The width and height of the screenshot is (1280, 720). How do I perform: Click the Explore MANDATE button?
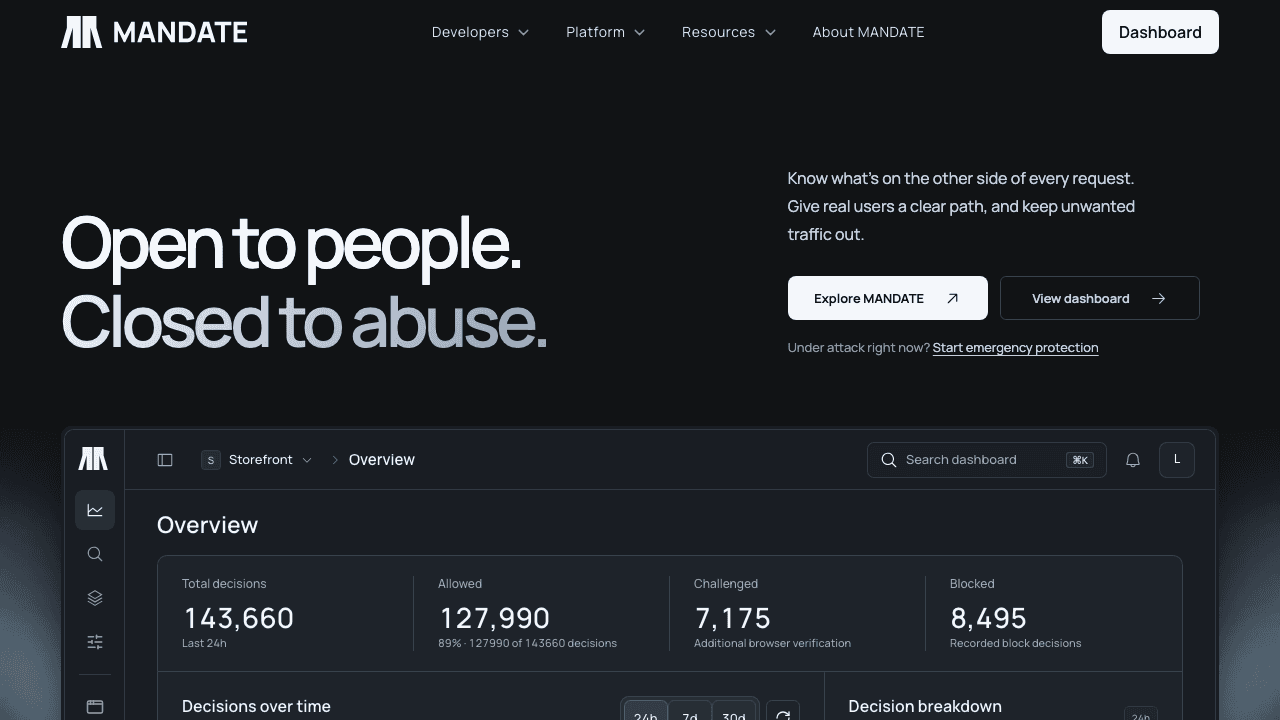[x=888, y=298]
